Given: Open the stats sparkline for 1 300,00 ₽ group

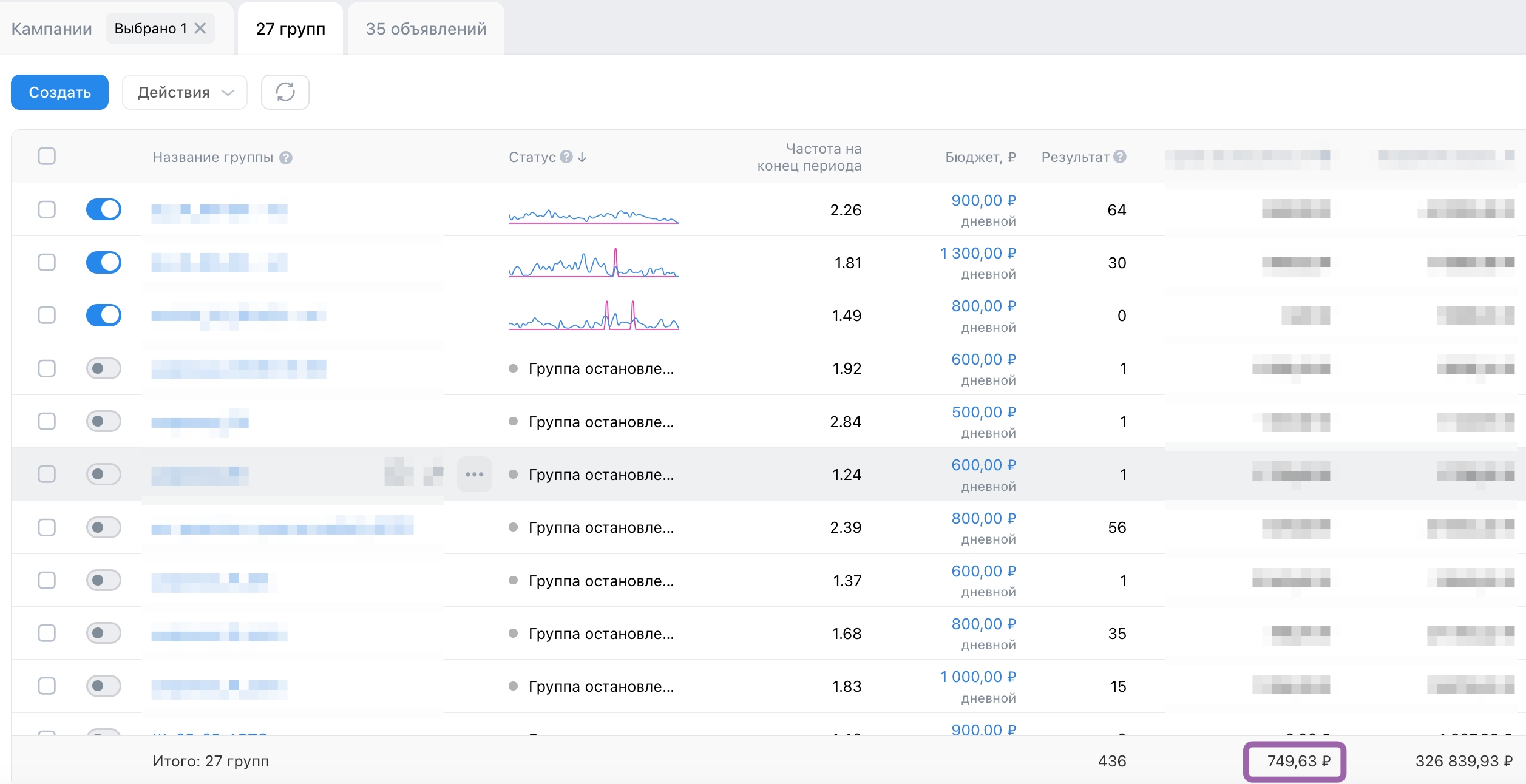Looking at the screenshot, I should click(594, 263).
